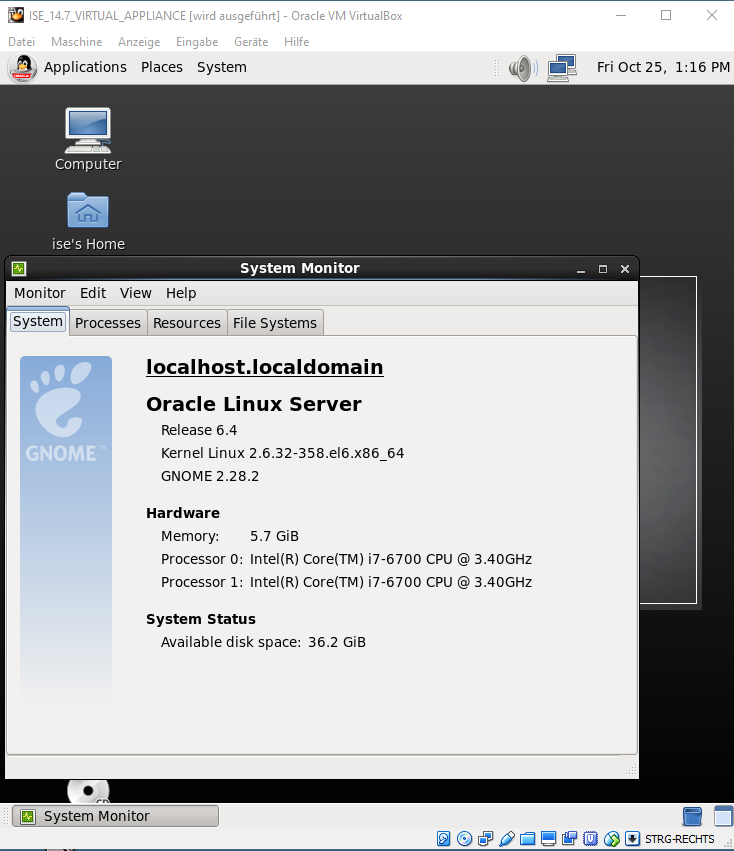
Task: Open the Monitor menu
Action: [x=40, y=293]
